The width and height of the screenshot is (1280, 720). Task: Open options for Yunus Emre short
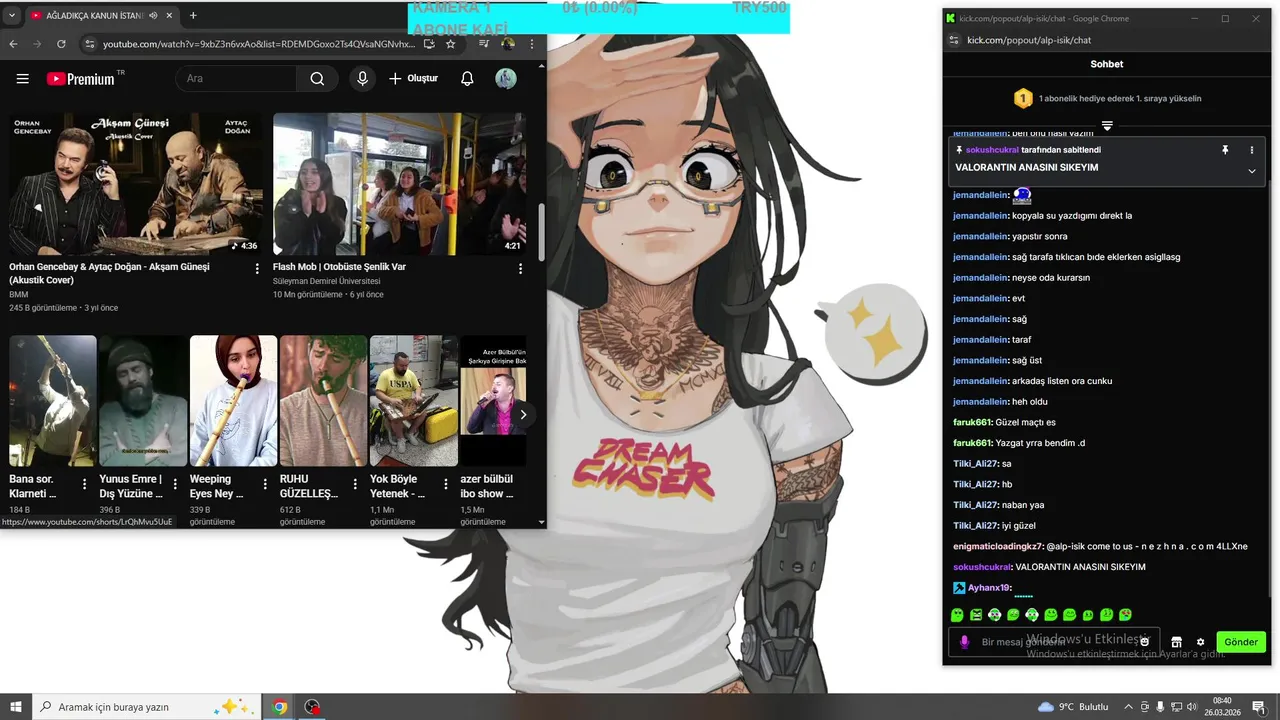click(175, 484)
